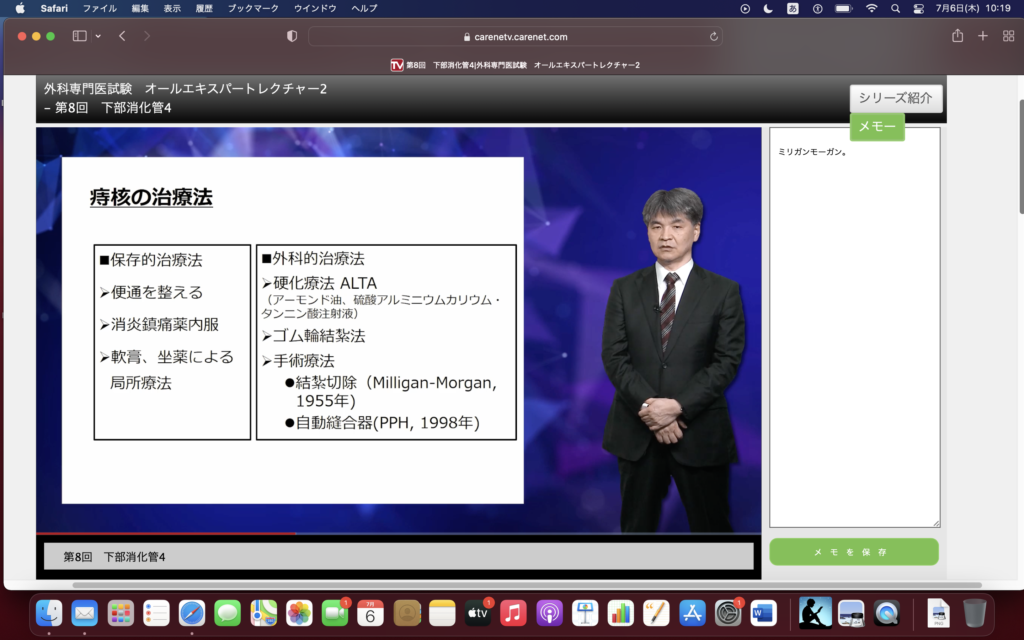Select the メモ tab button
Viewport: 1024px width, 640px height.
pos(877,127)
